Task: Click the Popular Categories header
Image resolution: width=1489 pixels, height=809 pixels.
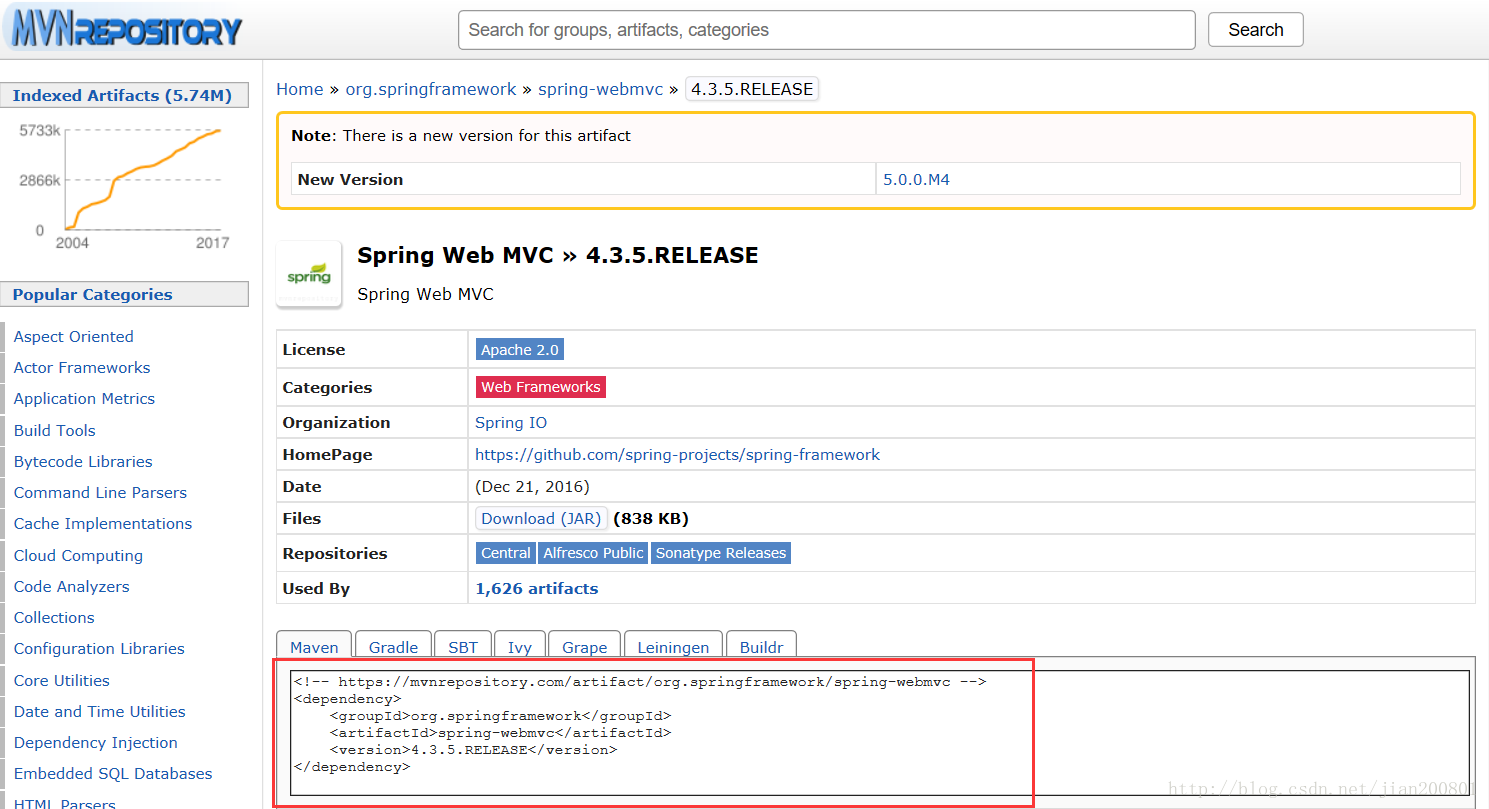Action: coord(124,295)
